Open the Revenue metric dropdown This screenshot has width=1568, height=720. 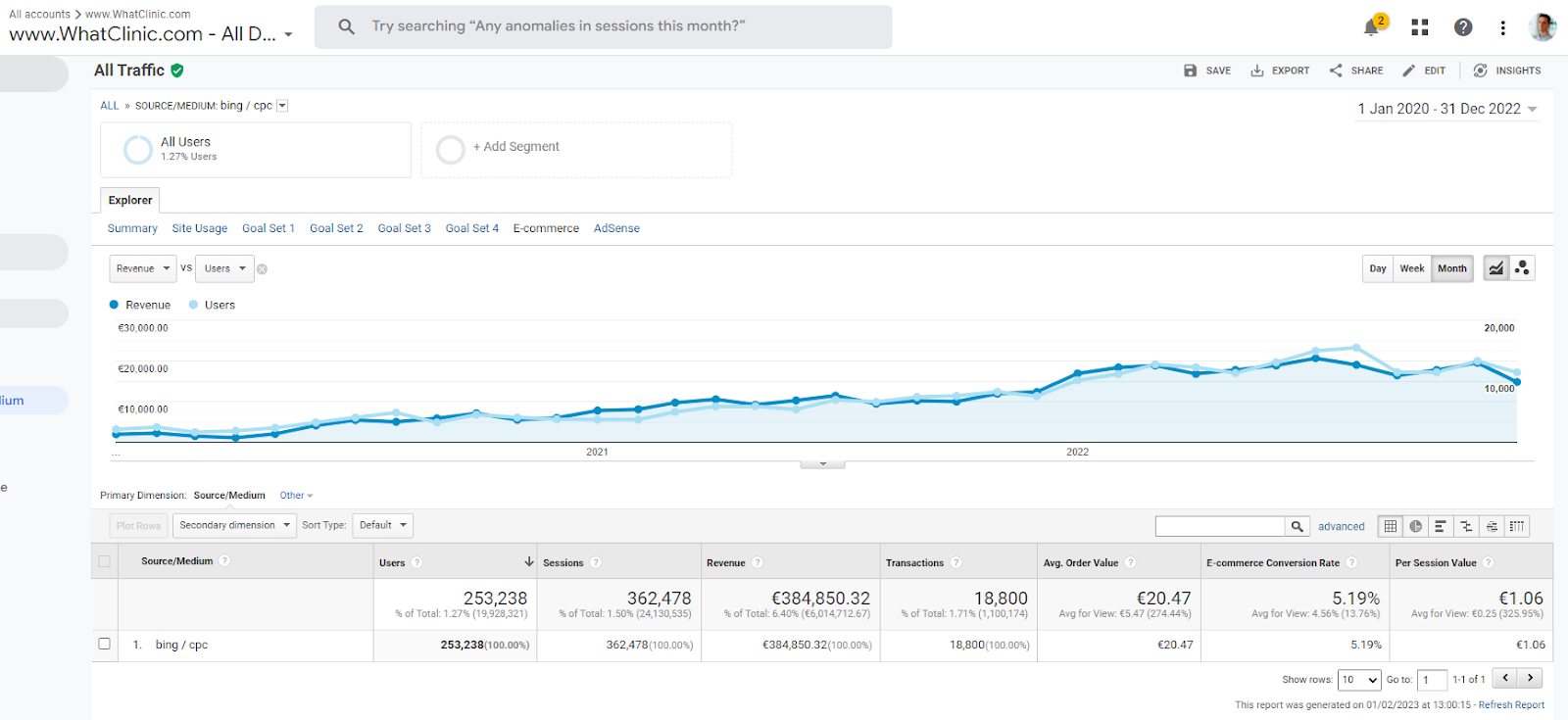coord(142,268)
